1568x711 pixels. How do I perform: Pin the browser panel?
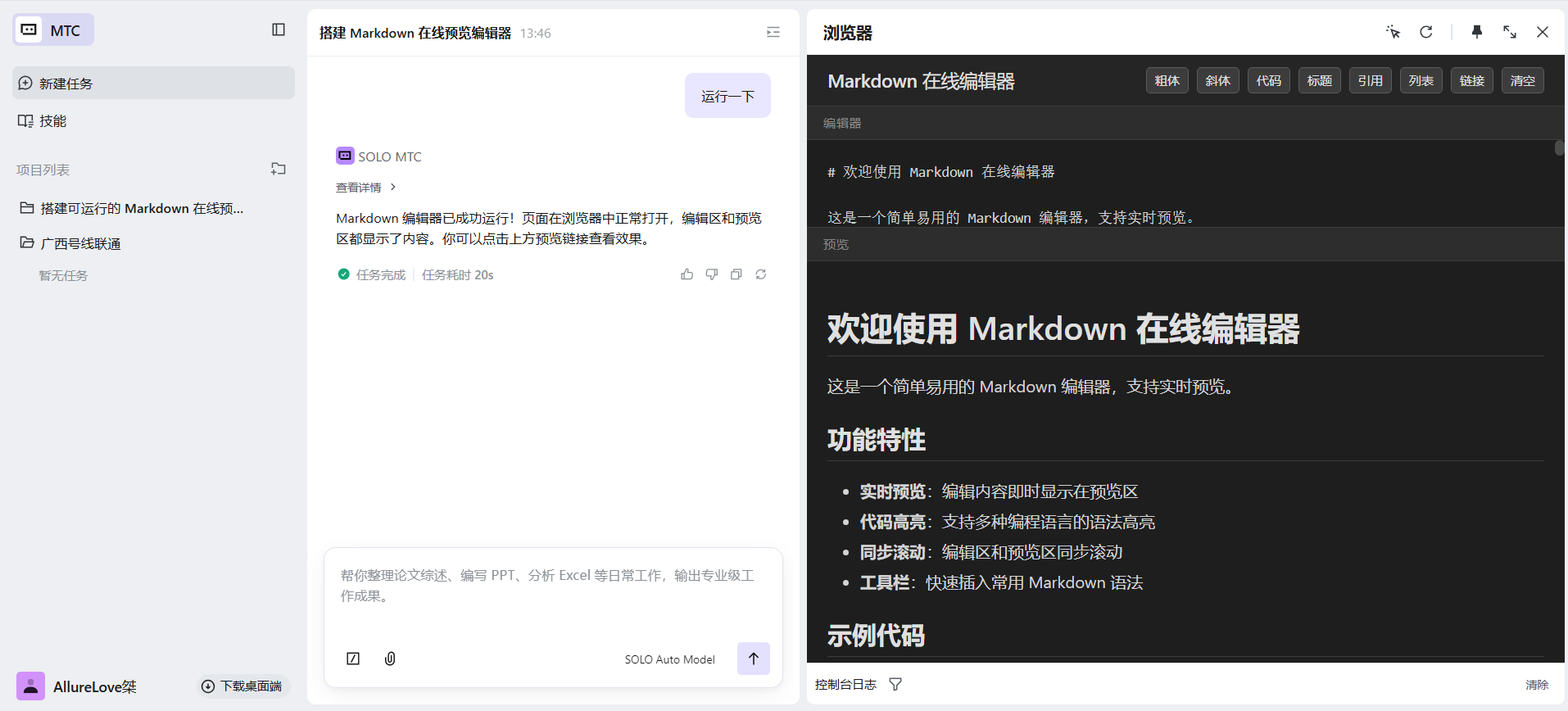[x=1476, y=32]
